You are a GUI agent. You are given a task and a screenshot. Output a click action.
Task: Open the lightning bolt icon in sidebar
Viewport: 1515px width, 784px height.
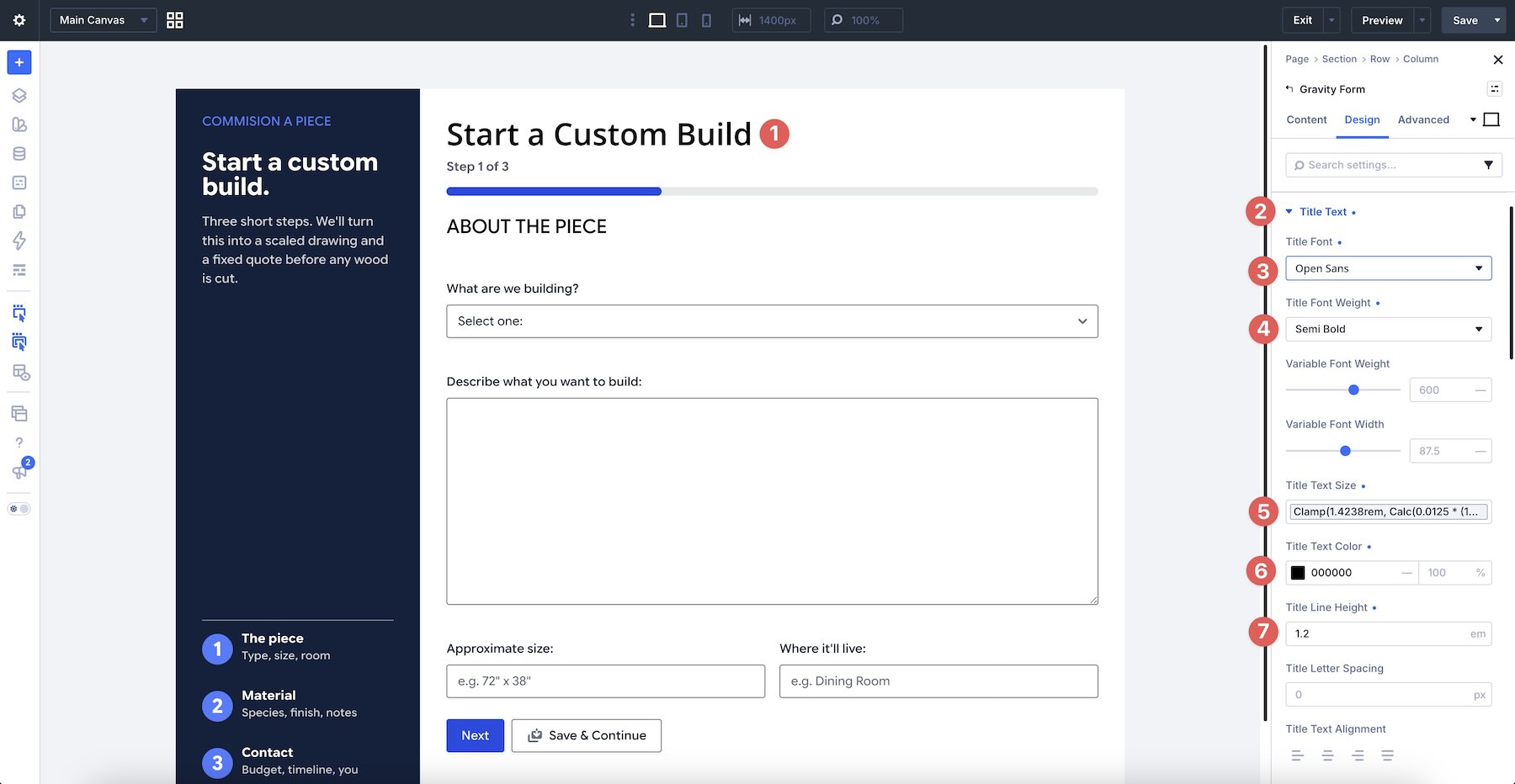click(19, 241)
